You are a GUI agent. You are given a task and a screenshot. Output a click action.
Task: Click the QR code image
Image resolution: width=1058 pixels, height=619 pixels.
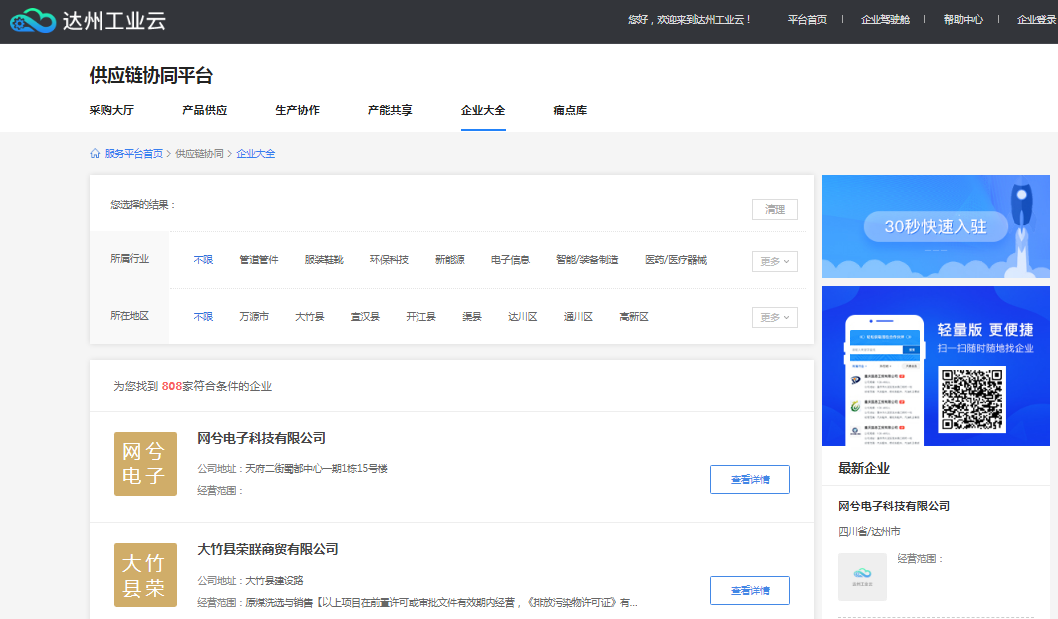coord(972,400)
